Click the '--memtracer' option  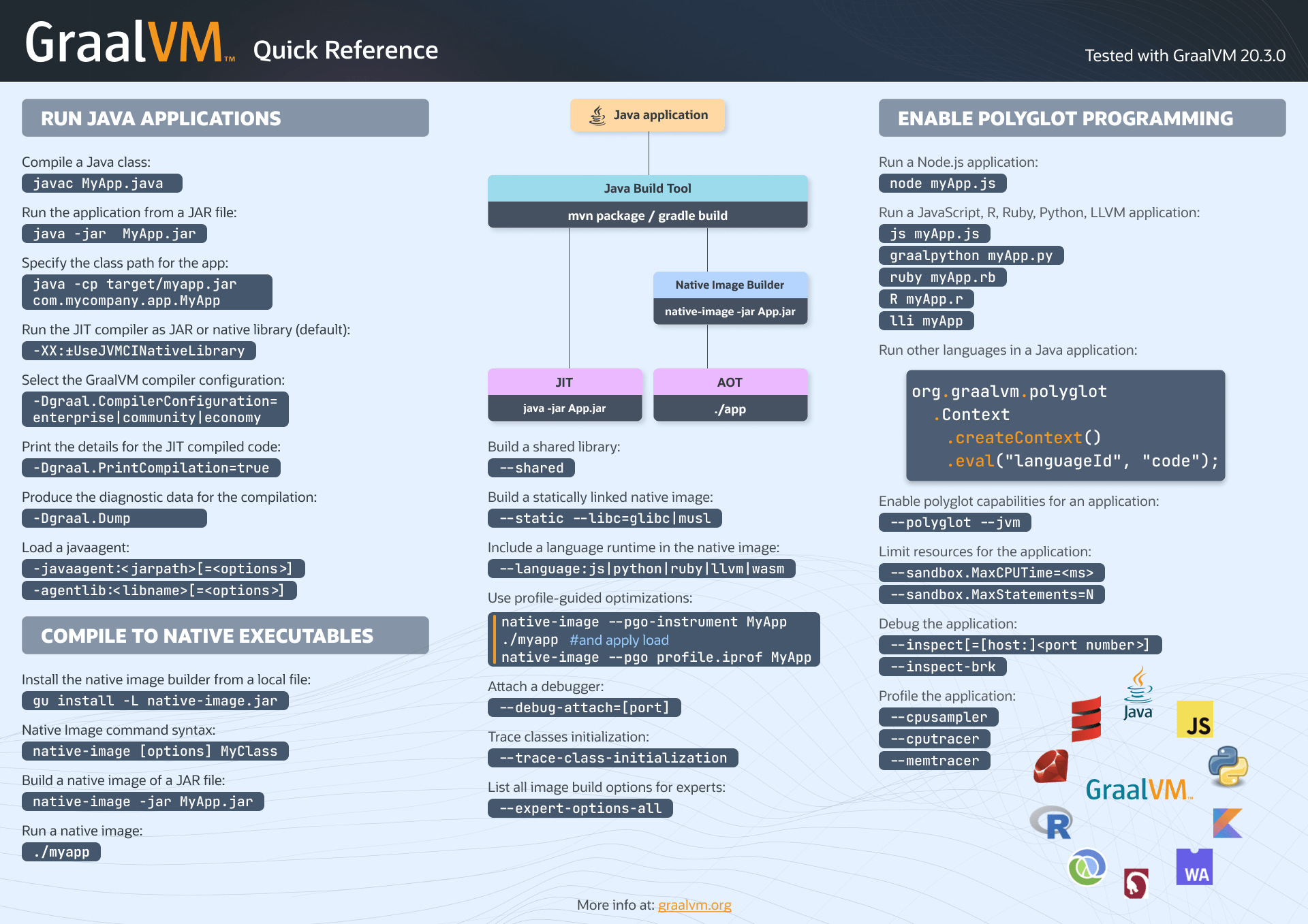934,761
